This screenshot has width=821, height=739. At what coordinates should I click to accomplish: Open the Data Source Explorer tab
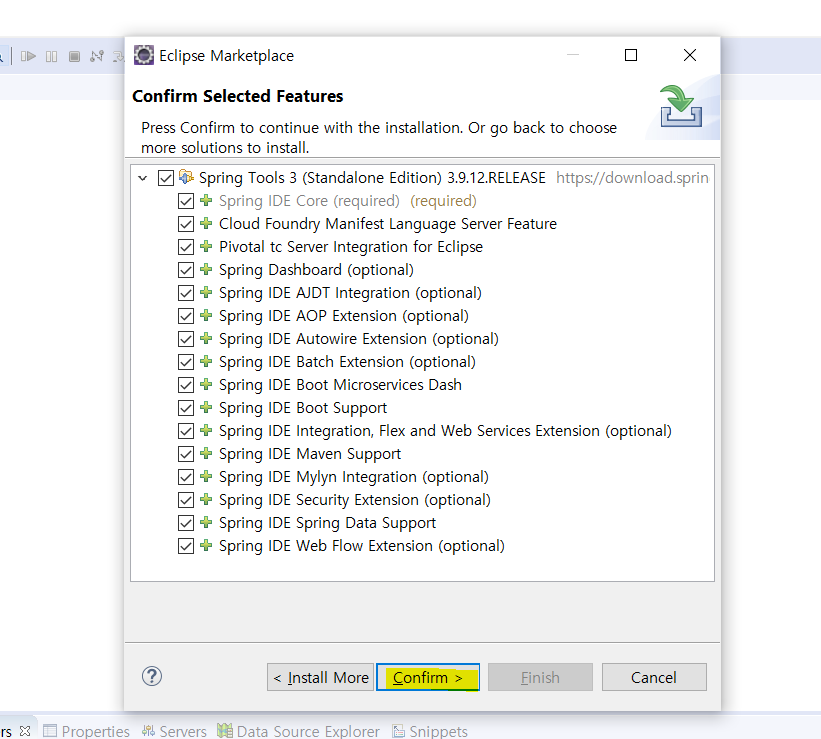(x=298, y=731)
